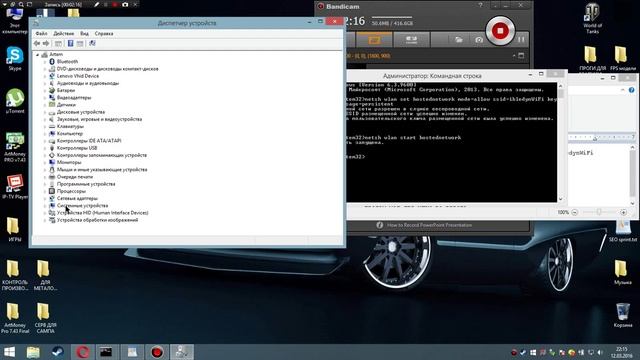Click the blue Help icon in Device Manager toolbar
This screenshot has width=640, height=360.
[x=70, y=43]
